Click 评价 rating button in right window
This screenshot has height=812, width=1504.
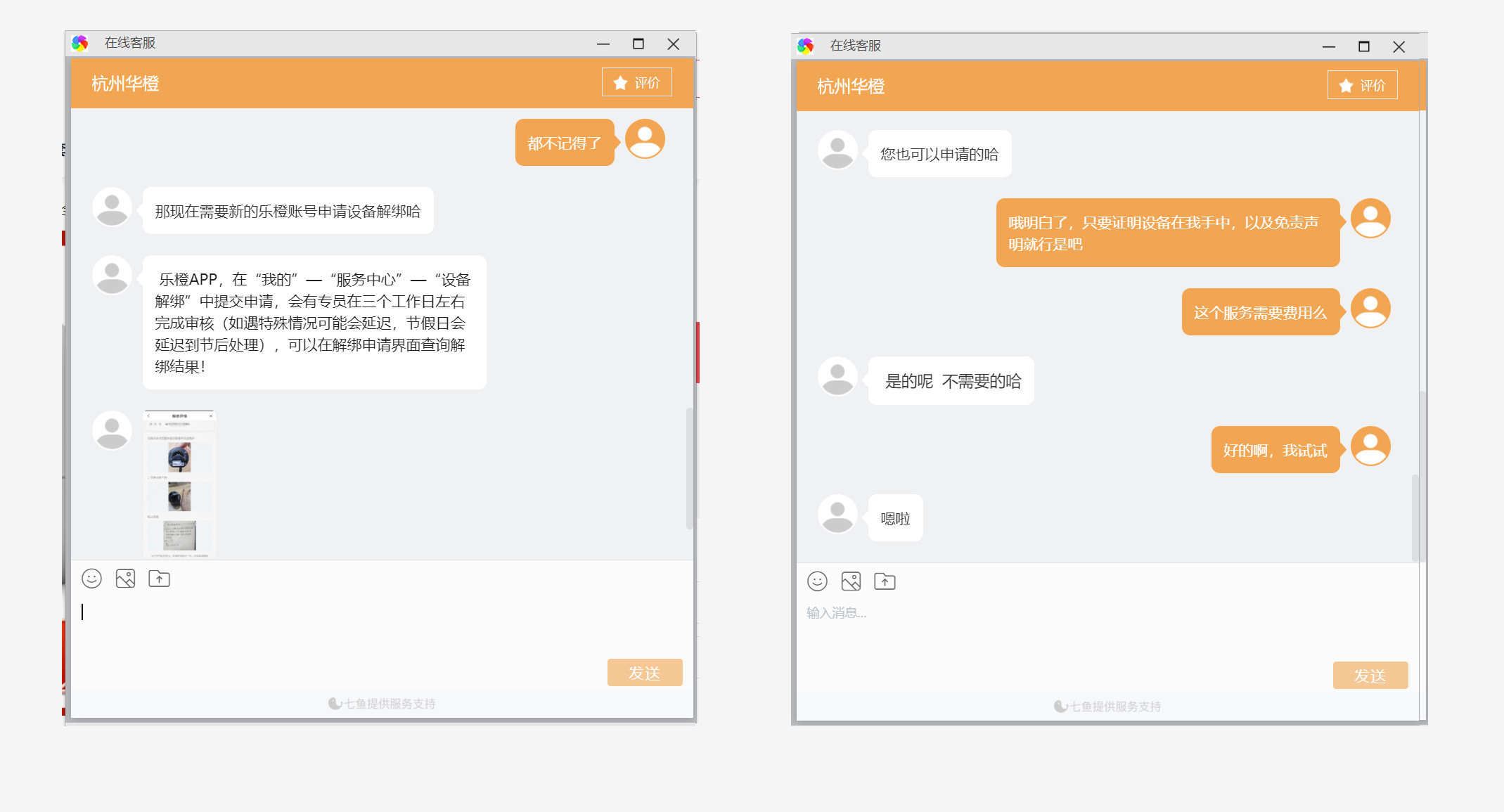[x=1362, y=85]
